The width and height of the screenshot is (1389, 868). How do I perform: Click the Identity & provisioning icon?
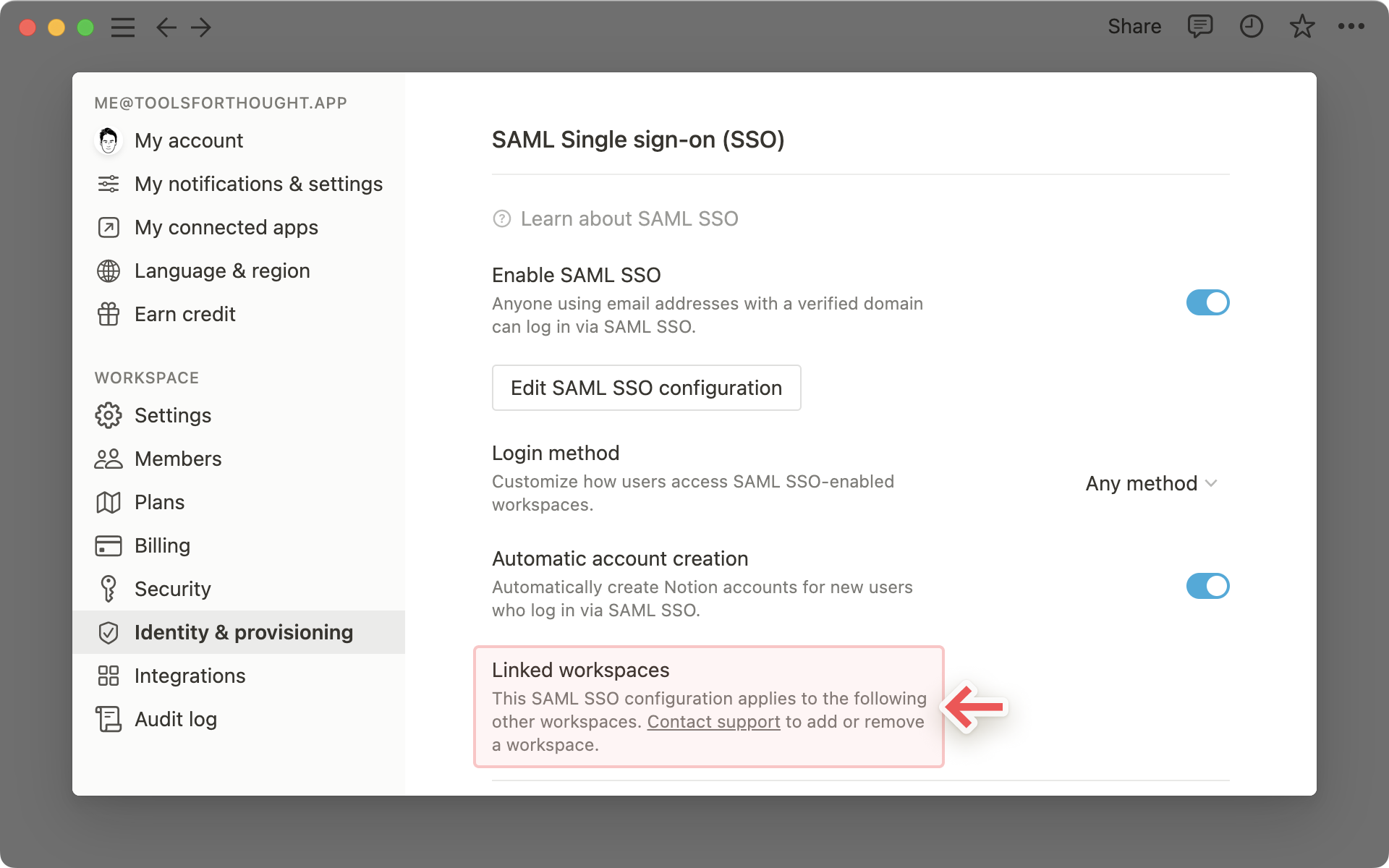(108, 632)
